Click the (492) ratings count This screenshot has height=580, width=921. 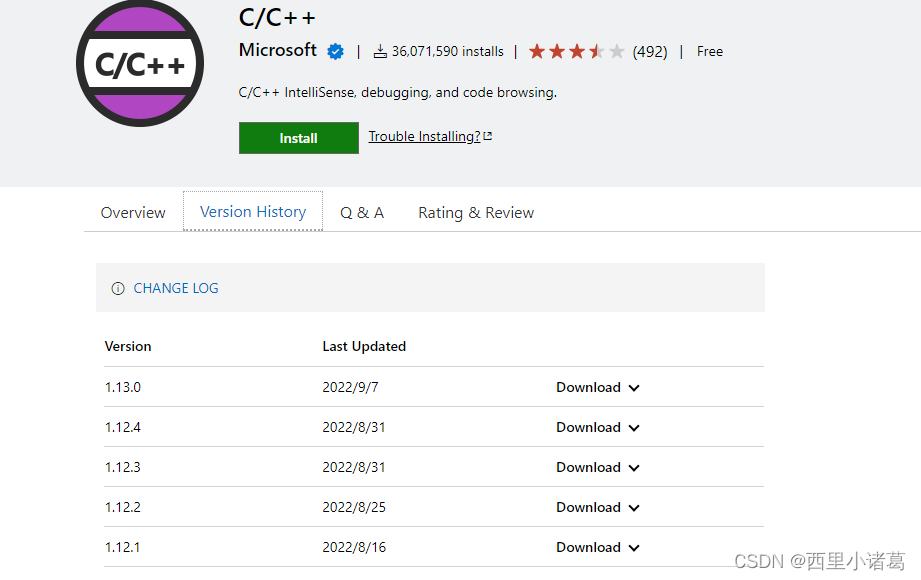click(x=650, y=52)
